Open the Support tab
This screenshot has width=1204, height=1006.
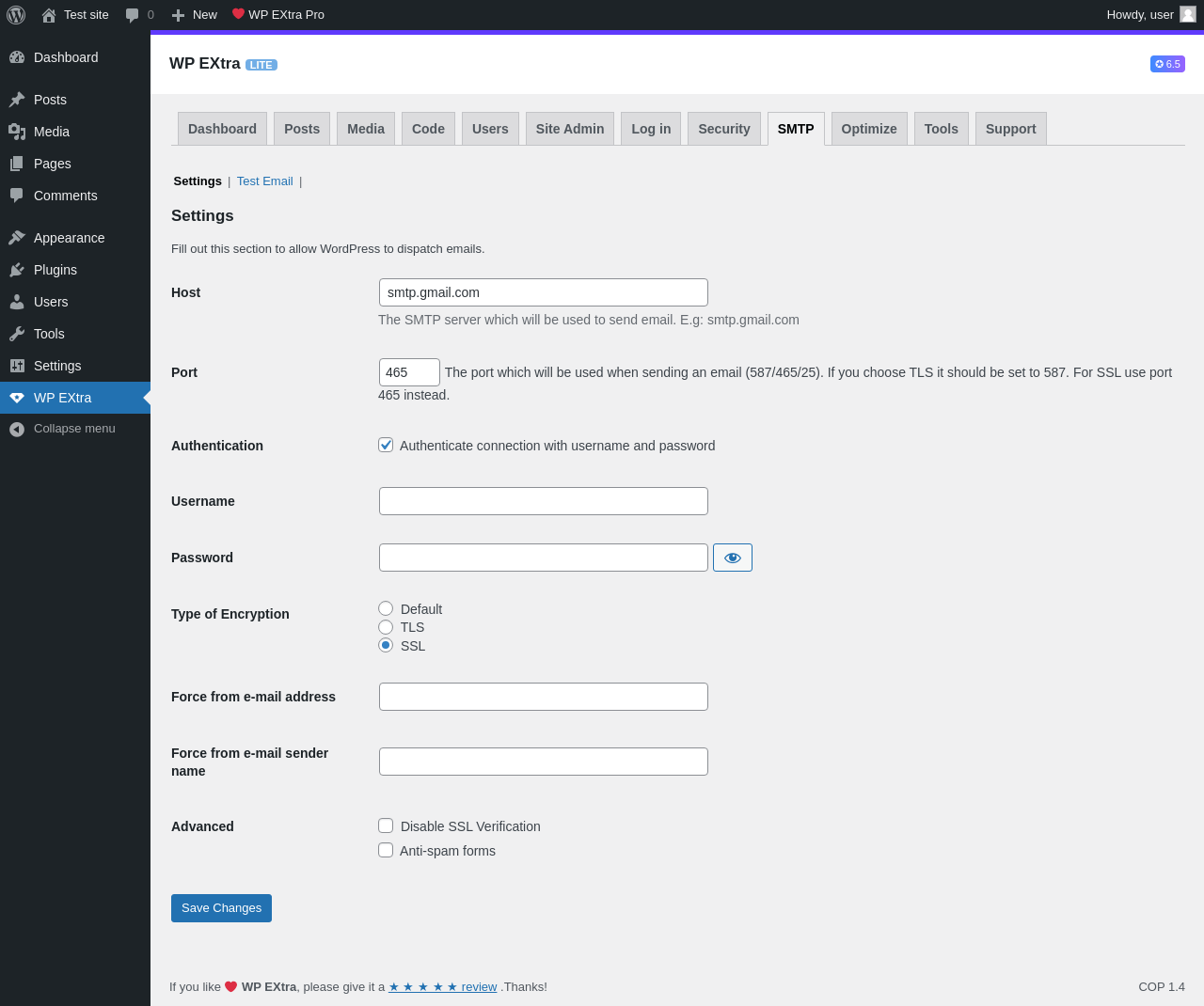(x=1011, y=129)
